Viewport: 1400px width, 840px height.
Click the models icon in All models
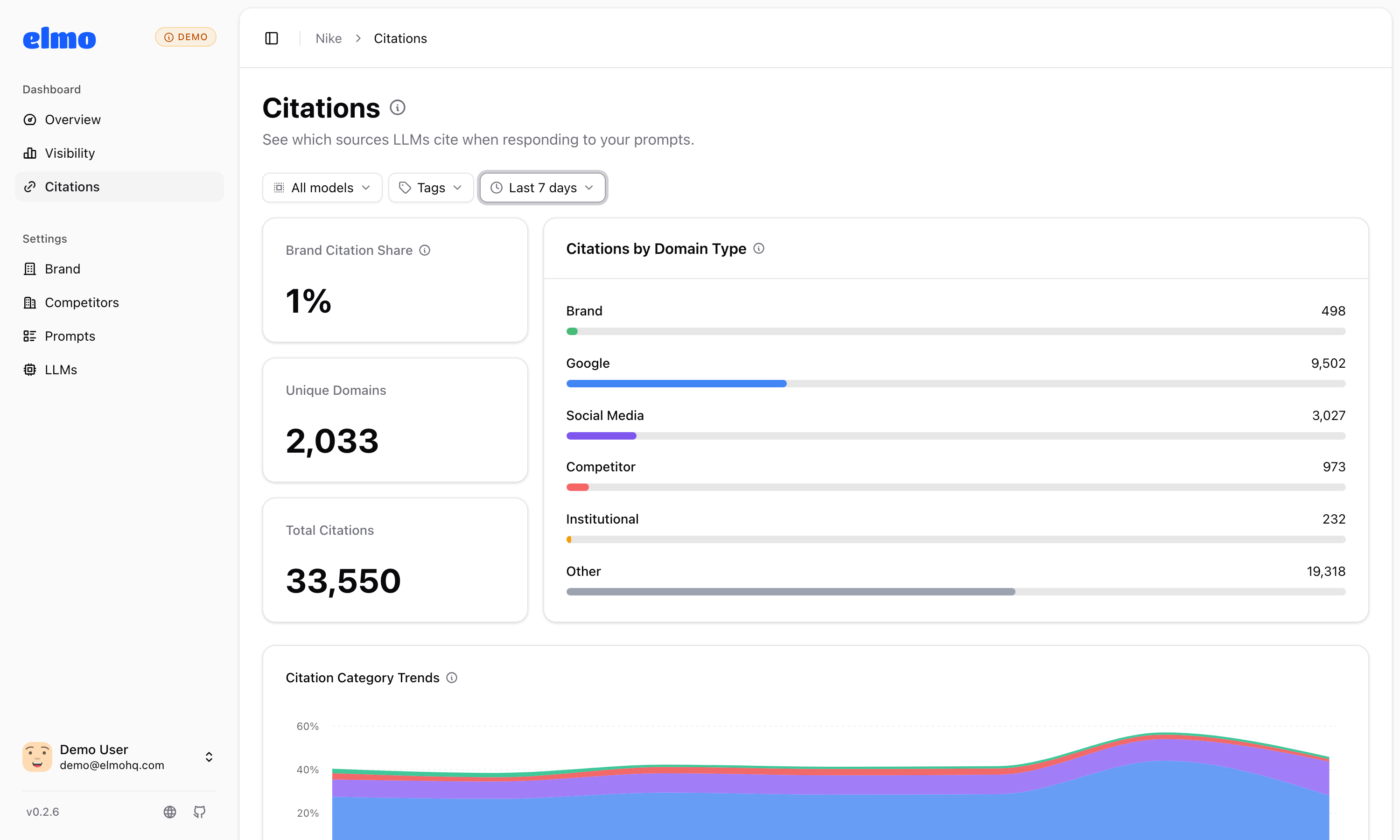pos(279,187)
